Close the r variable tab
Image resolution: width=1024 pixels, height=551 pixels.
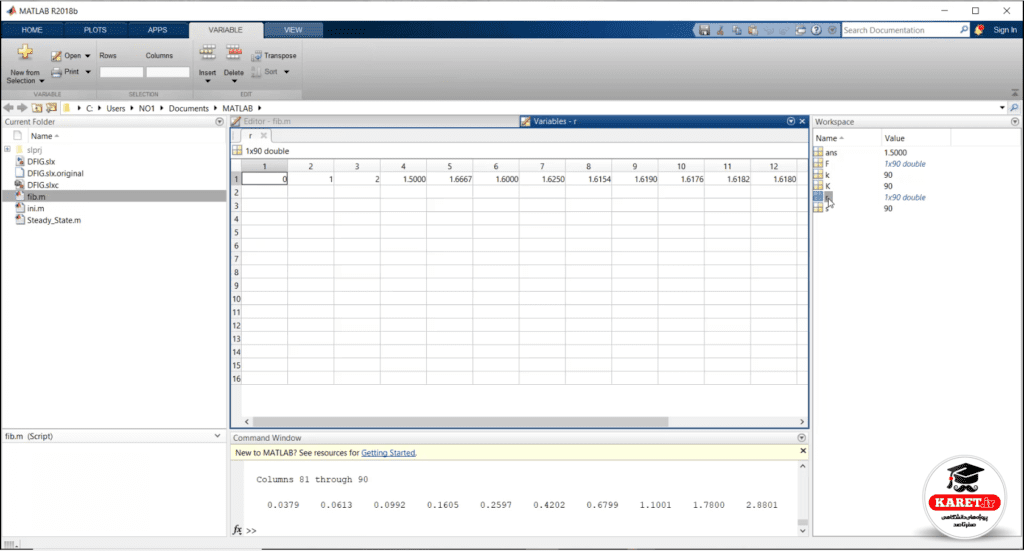click(x=264, y=136)
